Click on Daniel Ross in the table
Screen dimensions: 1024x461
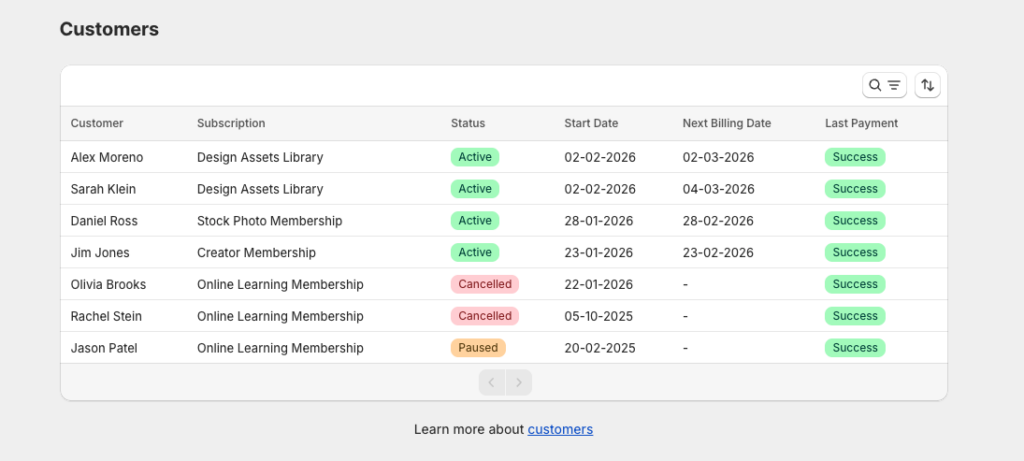pos(104,221)
